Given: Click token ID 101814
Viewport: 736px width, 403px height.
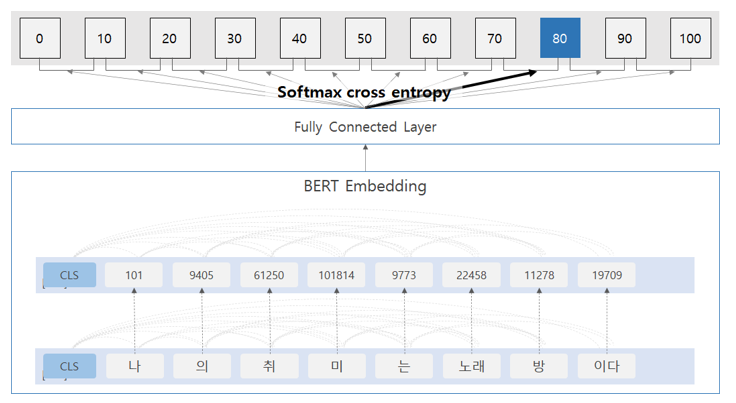Looking at the screenshot, I should [x=336, y=275].
